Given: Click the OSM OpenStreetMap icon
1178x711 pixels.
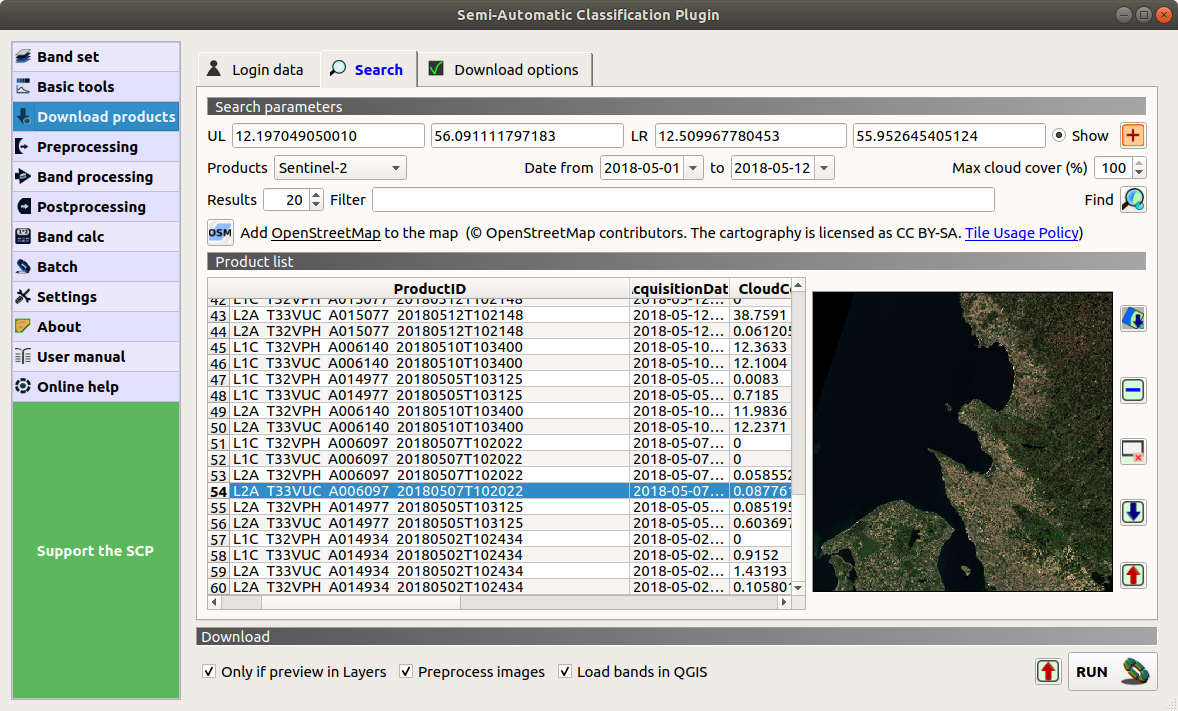Looking at the screenshot, I should (x=220, y=233).
